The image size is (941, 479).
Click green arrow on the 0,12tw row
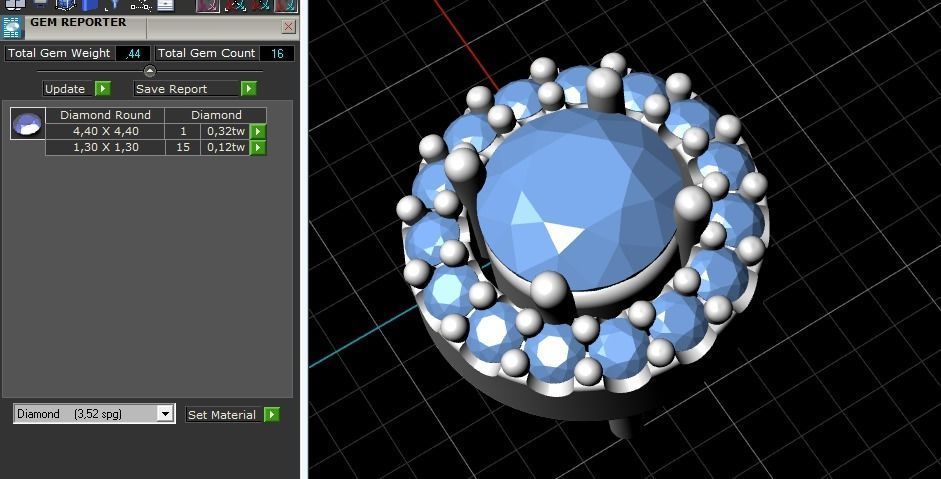pos(258,148)
